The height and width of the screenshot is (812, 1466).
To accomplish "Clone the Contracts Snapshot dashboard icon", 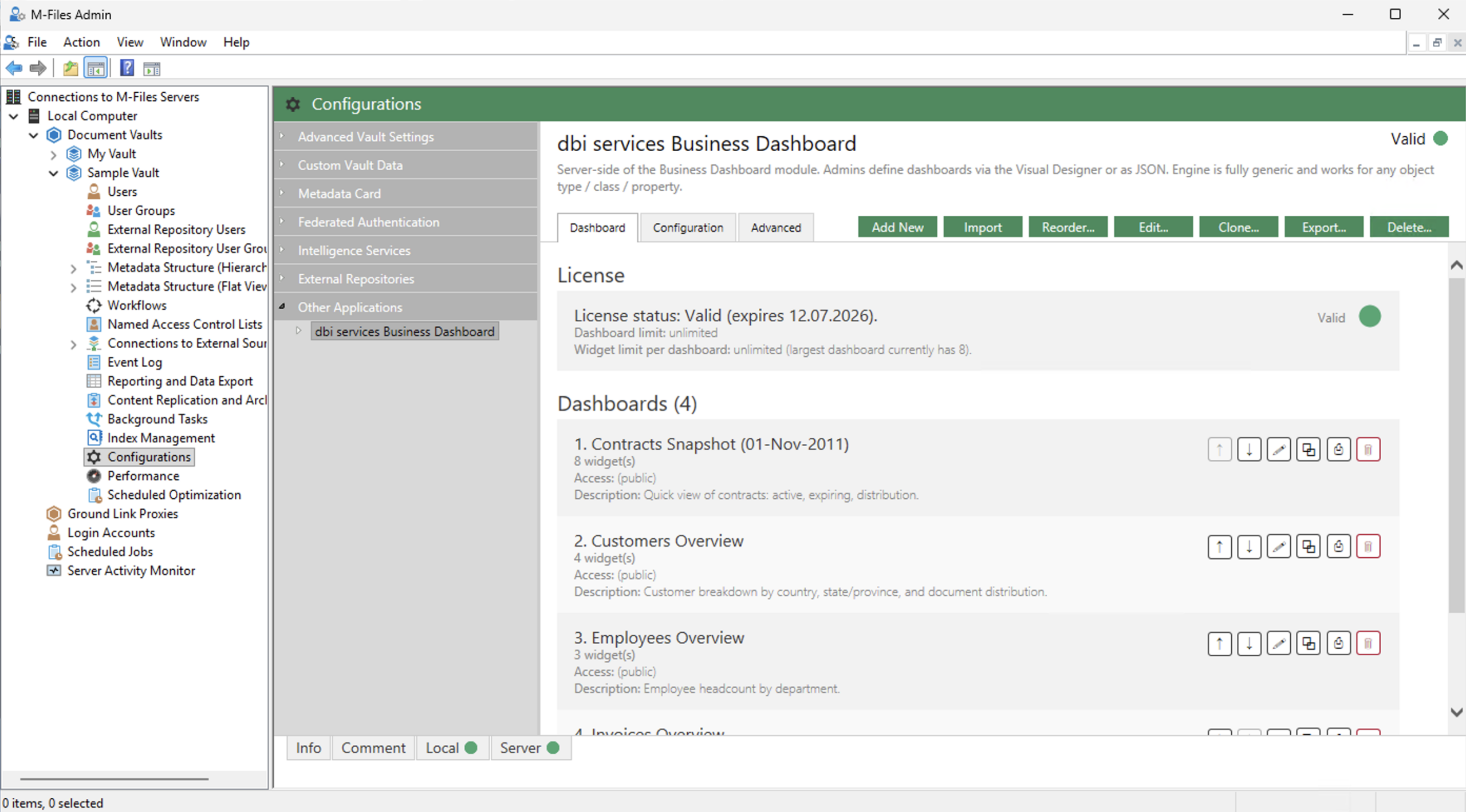I will click(x=1309, y=450).
